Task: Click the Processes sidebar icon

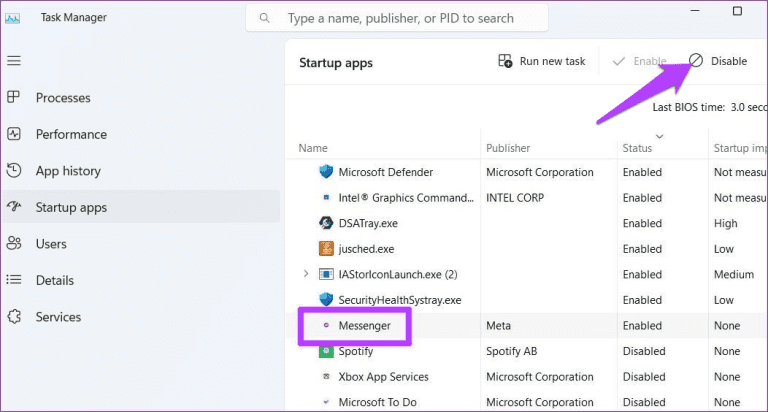Action: [14, 97]
